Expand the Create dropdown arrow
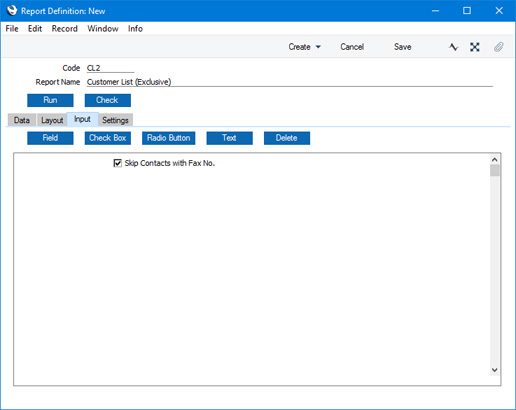This screenshot has height=410, width=516. [x=318, y=47]
